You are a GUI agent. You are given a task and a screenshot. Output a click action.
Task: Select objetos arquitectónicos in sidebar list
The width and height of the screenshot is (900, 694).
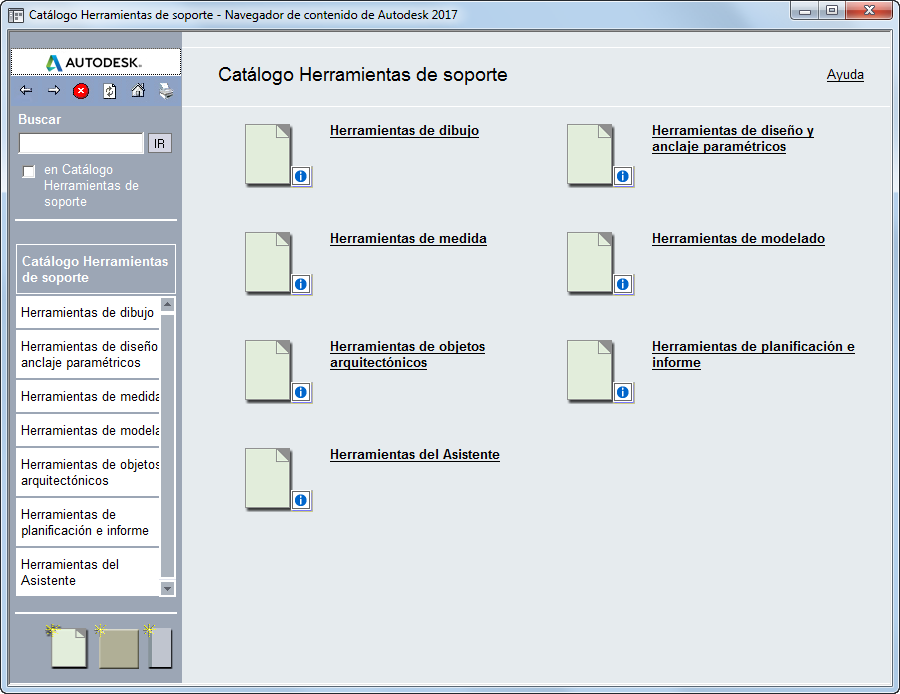pyautogui.click(x=88, y=472)
